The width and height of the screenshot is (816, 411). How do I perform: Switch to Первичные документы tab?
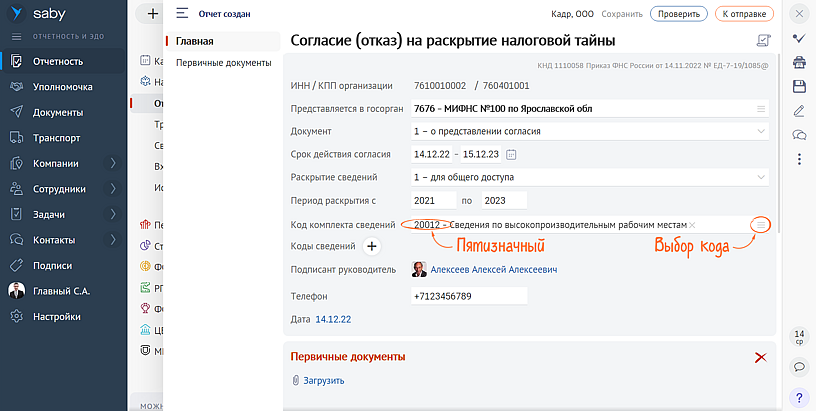[x=223, y=63]
